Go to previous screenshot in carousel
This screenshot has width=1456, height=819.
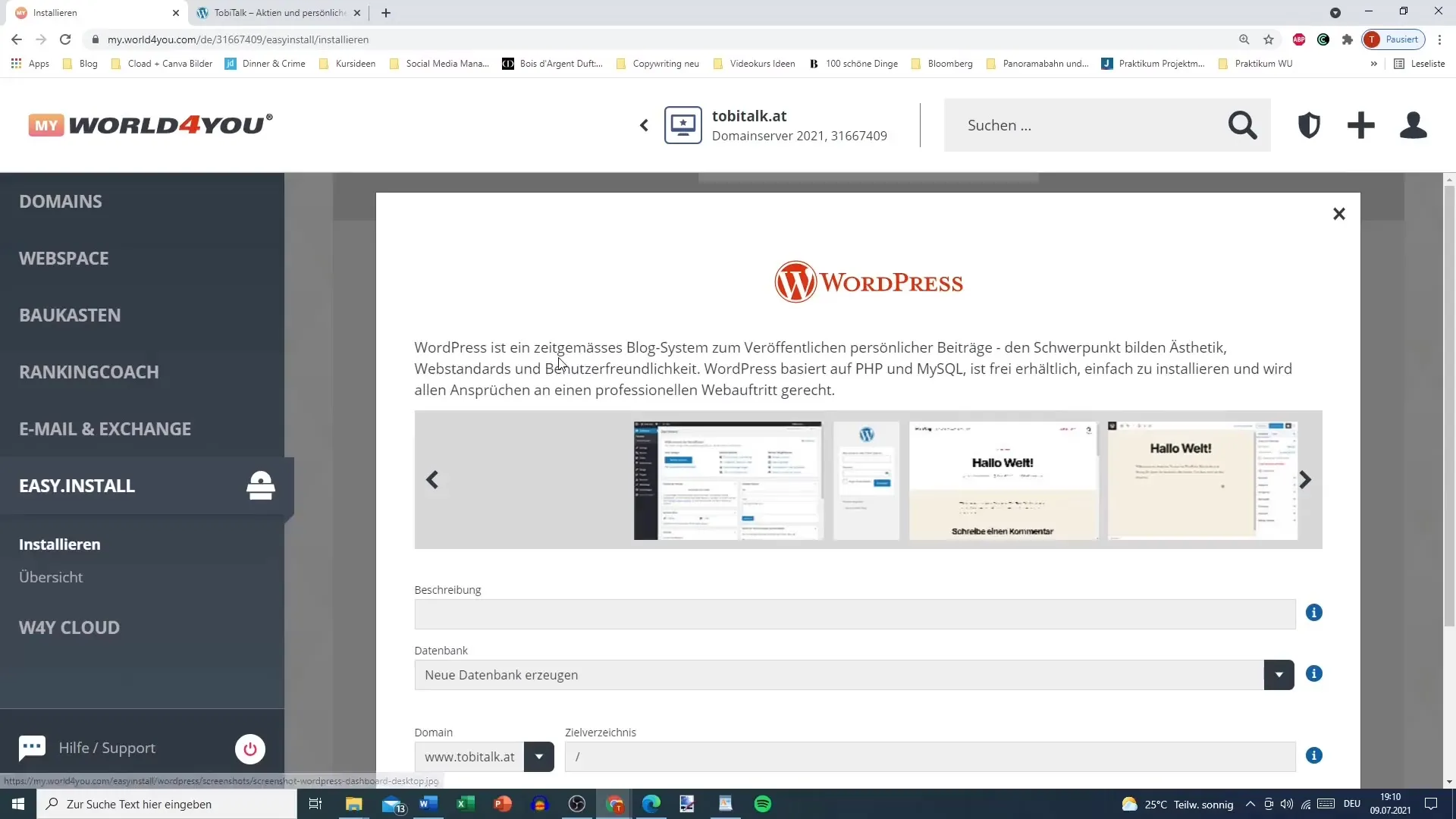coord(432,479)
